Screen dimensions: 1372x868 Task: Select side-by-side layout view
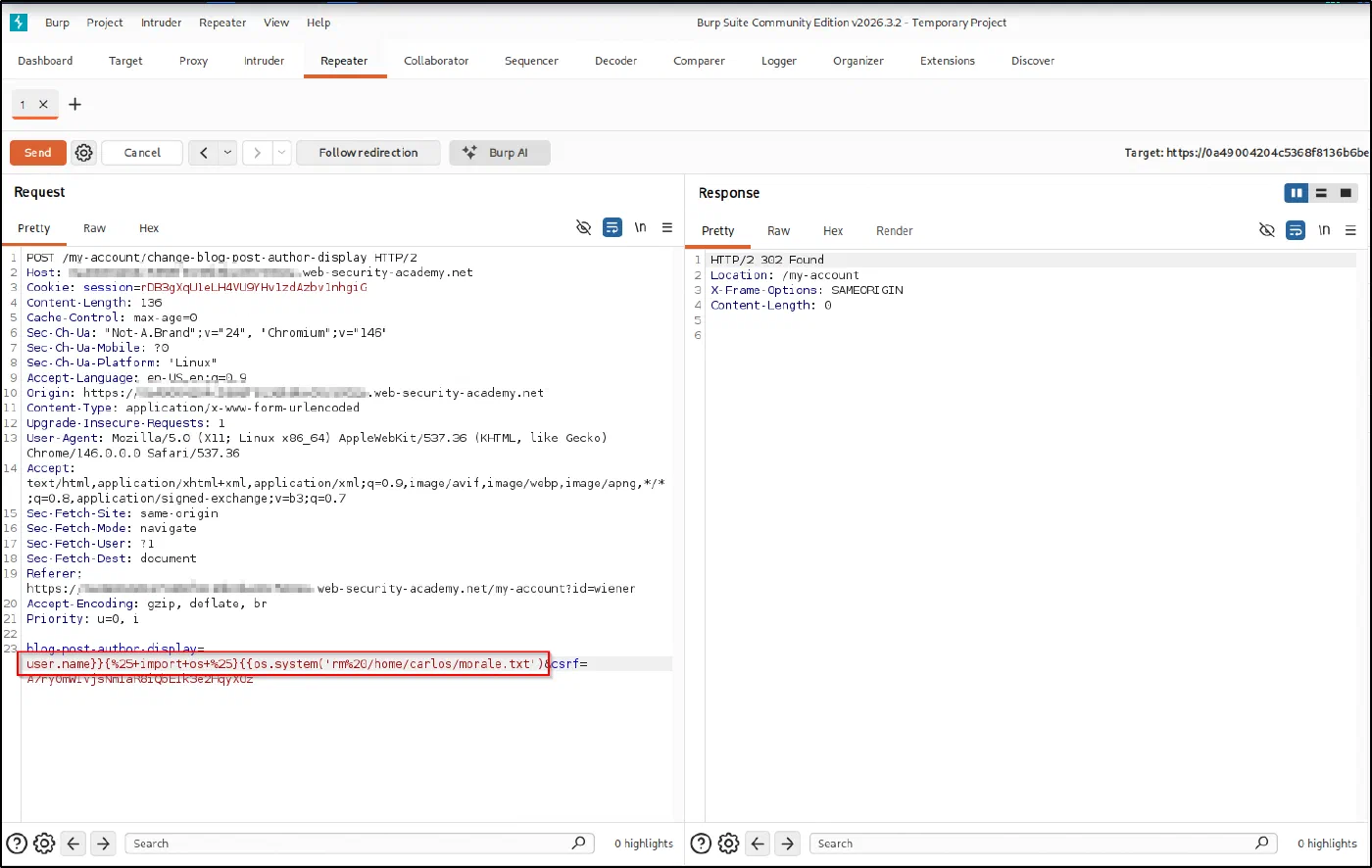1297,193
